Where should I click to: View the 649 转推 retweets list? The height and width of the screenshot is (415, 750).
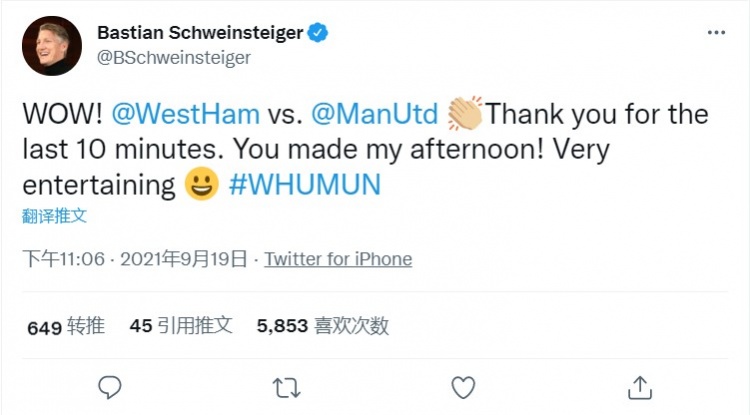66,327
